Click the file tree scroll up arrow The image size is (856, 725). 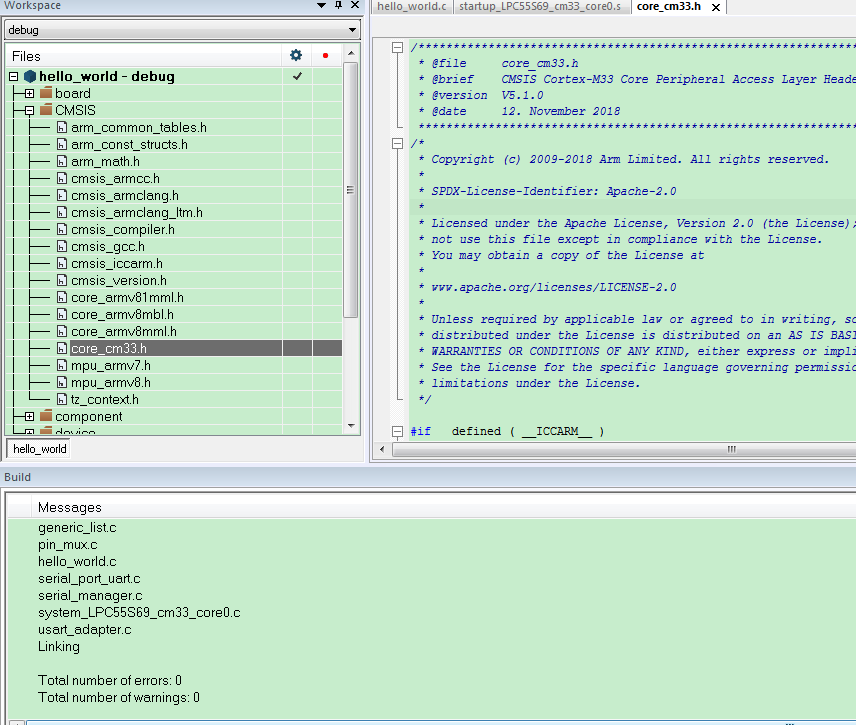point(351,53)
